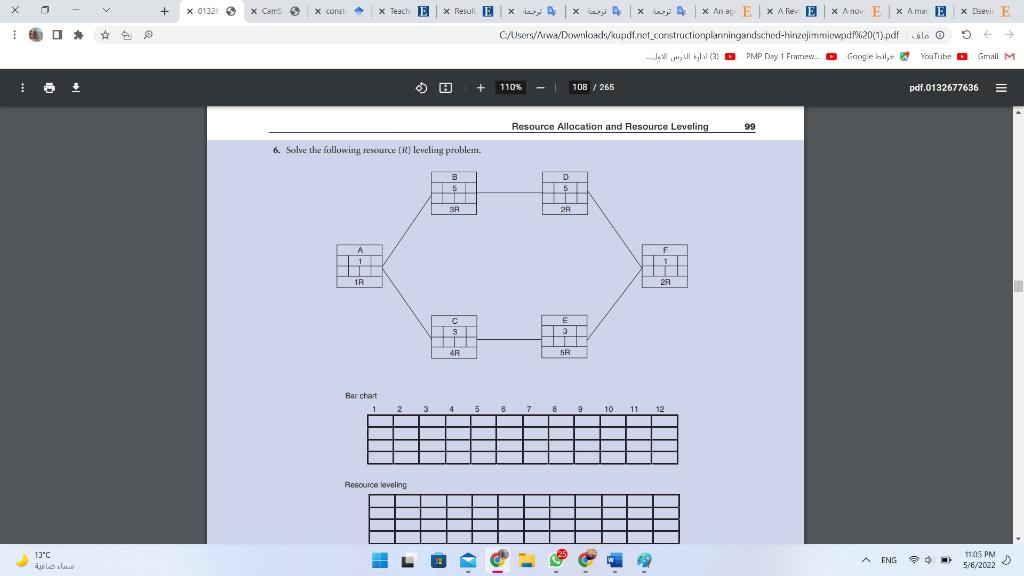1024x576 pixels.
Task: Close the CamS tab
Action: pyautogui.click(x=254, y=11)
